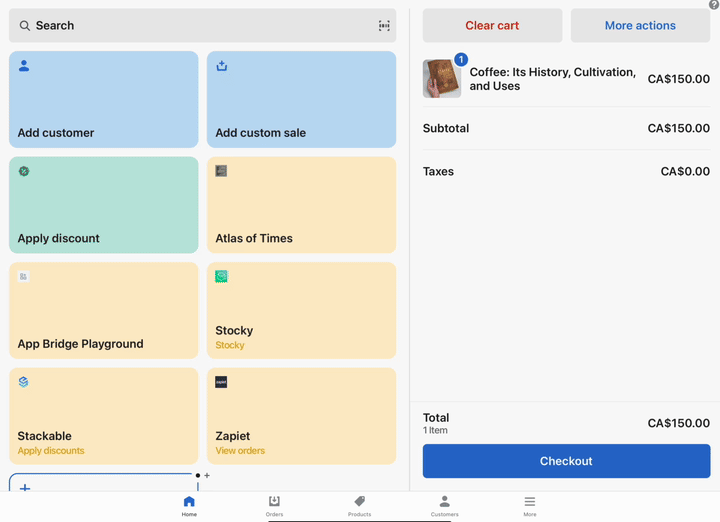Select the Add custom sale tile
This screenshot has width=720, height=522.
[x=301, y=100]
